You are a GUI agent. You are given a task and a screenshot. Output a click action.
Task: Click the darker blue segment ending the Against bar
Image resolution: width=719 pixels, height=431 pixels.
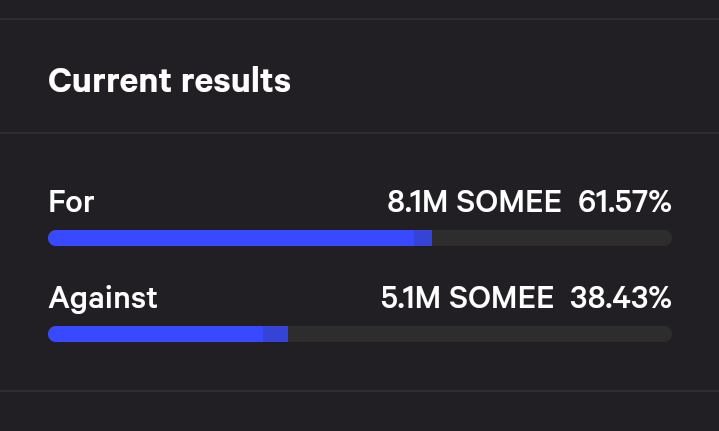tap(276, 334)
